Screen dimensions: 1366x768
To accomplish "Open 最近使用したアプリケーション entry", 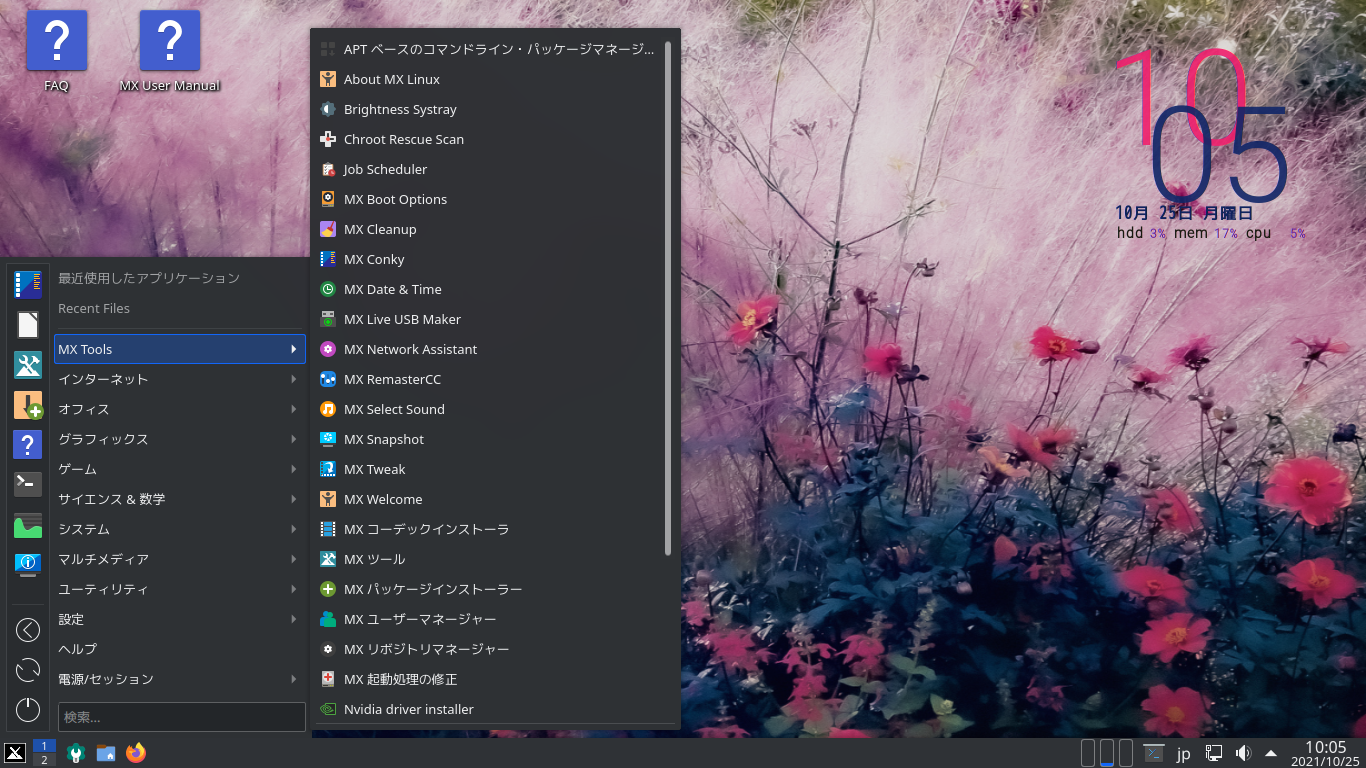I will tap(180, 278).
